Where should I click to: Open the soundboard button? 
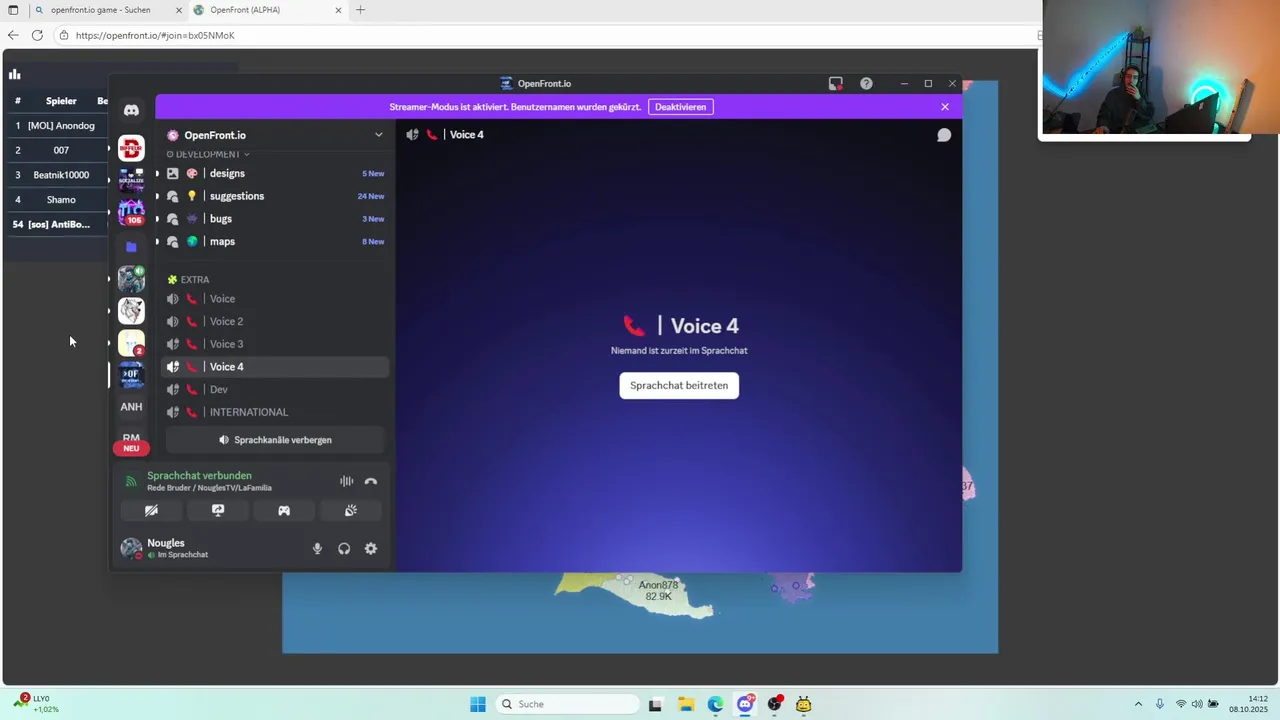click(x=351, y=511)
